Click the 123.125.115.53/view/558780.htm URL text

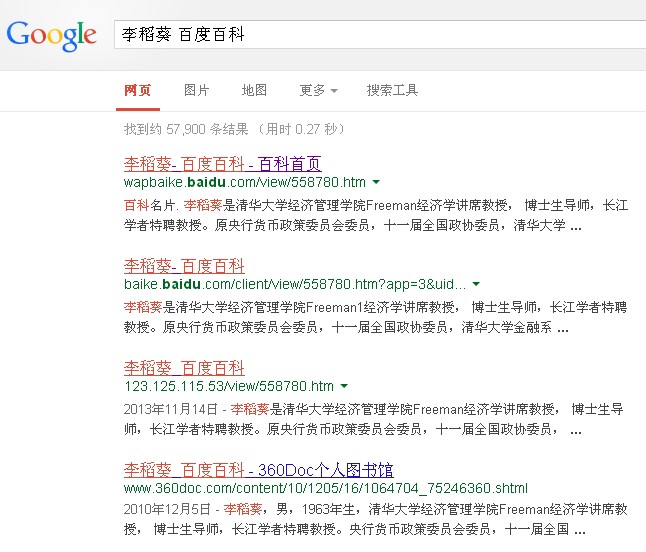pos(229,386)
